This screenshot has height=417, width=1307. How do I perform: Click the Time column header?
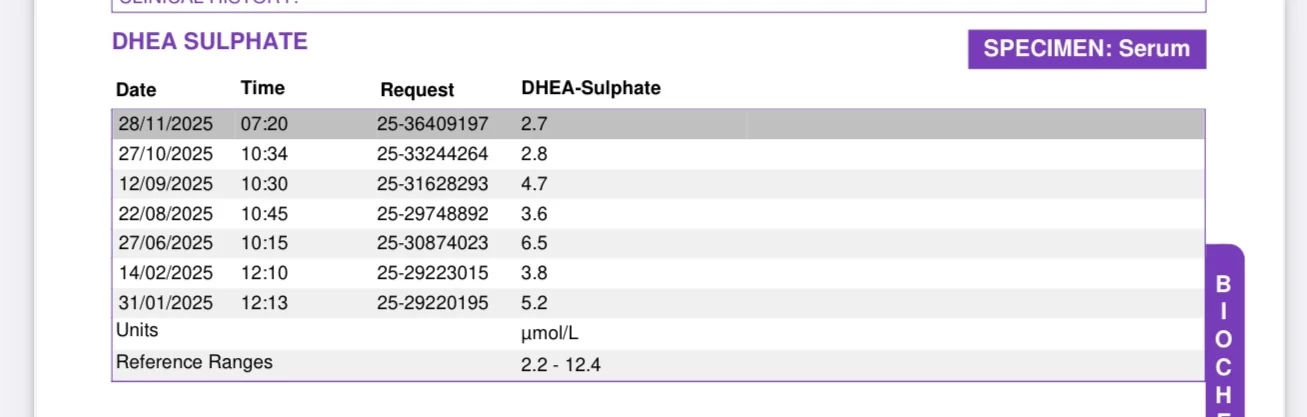tap(262, 89)
